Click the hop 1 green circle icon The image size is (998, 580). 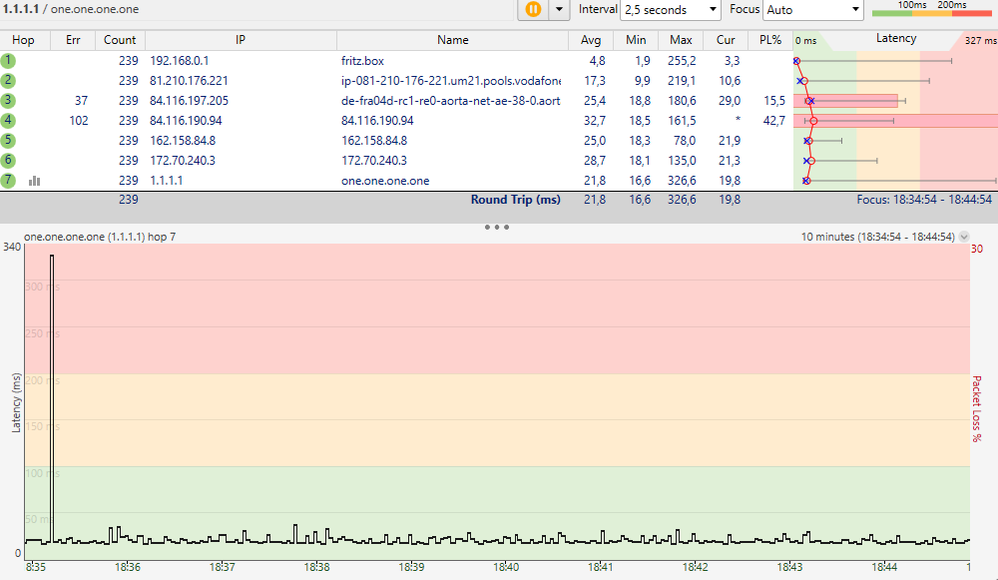click(x=8, y=60)
